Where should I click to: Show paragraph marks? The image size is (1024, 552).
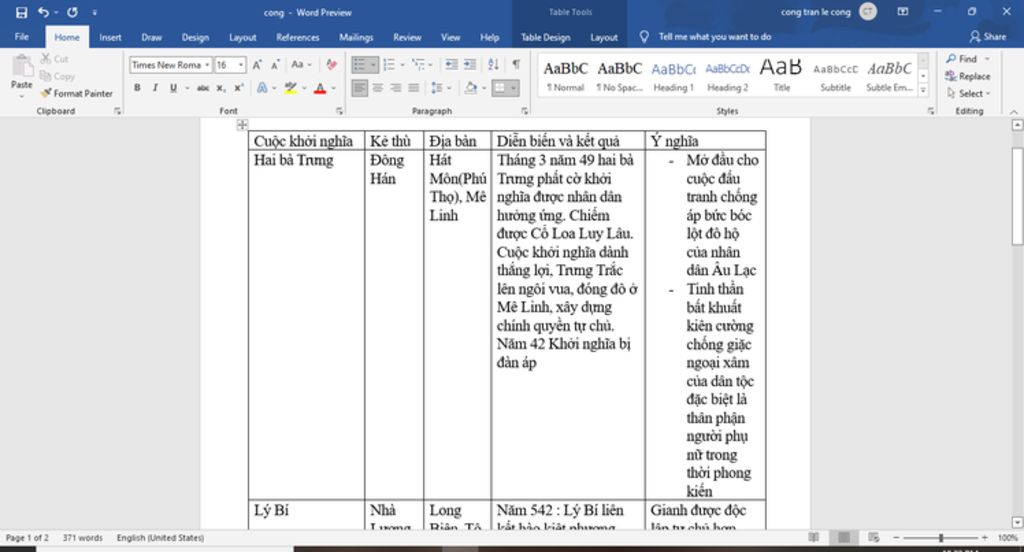(x=516, y=64)
